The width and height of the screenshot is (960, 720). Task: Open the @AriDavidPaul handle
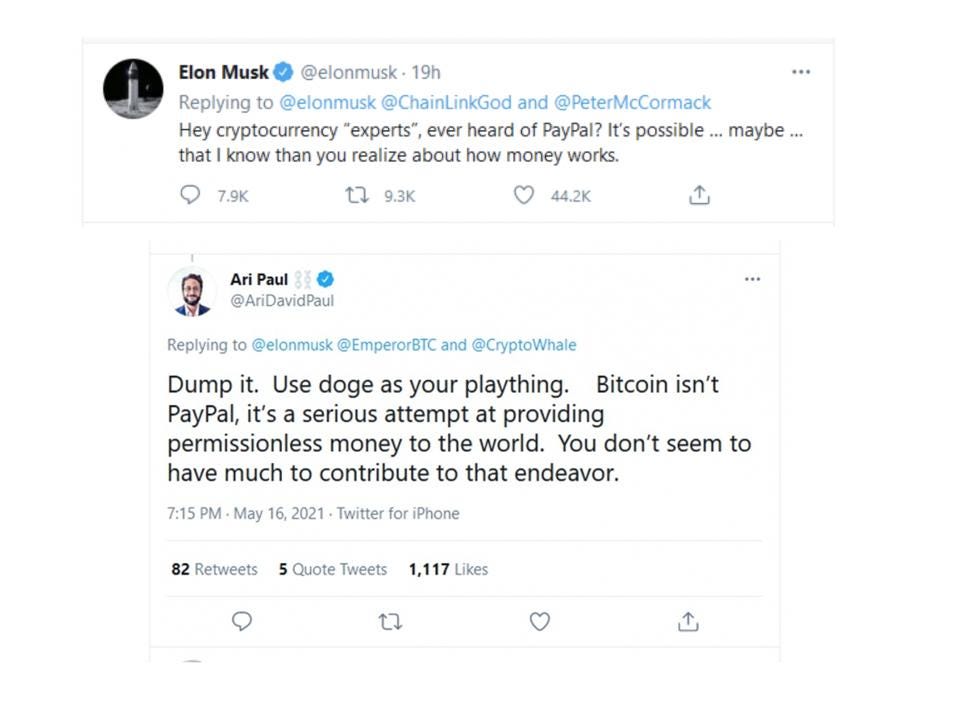(x=282, y=301)
